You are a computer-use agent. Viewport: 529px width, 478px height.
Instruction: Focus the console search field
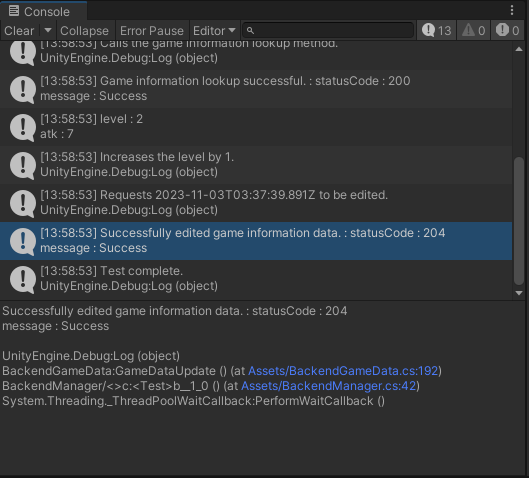coord(328,31)
